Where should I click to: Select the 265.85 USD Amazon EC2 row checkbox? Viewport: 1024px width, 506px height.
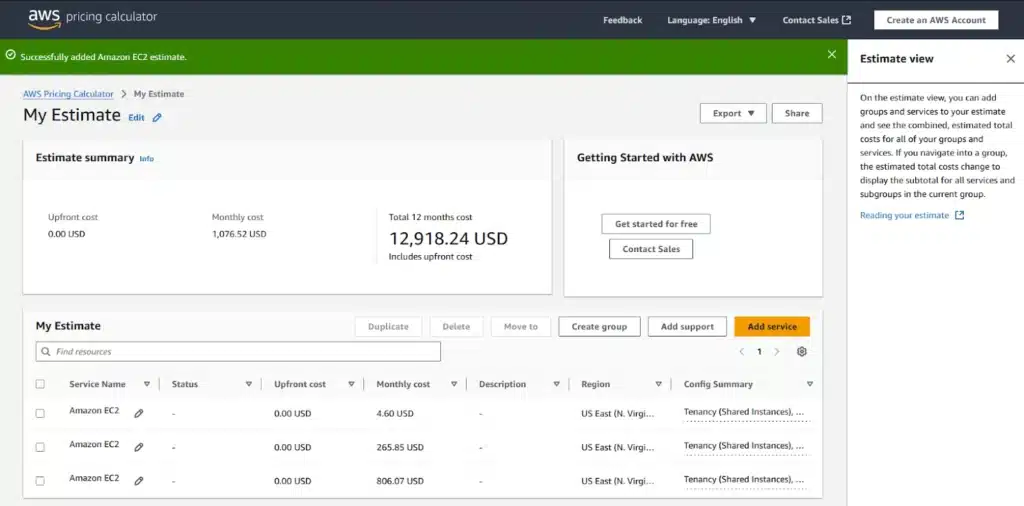(40, 447)
